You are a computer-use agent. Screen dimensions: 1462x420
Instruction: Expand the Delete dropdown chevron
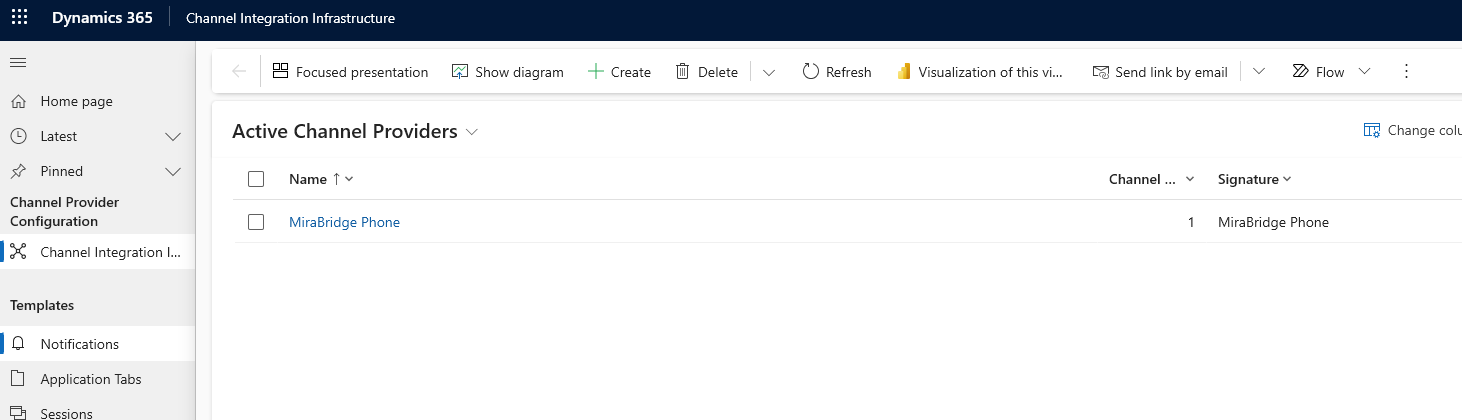[769, 72]
